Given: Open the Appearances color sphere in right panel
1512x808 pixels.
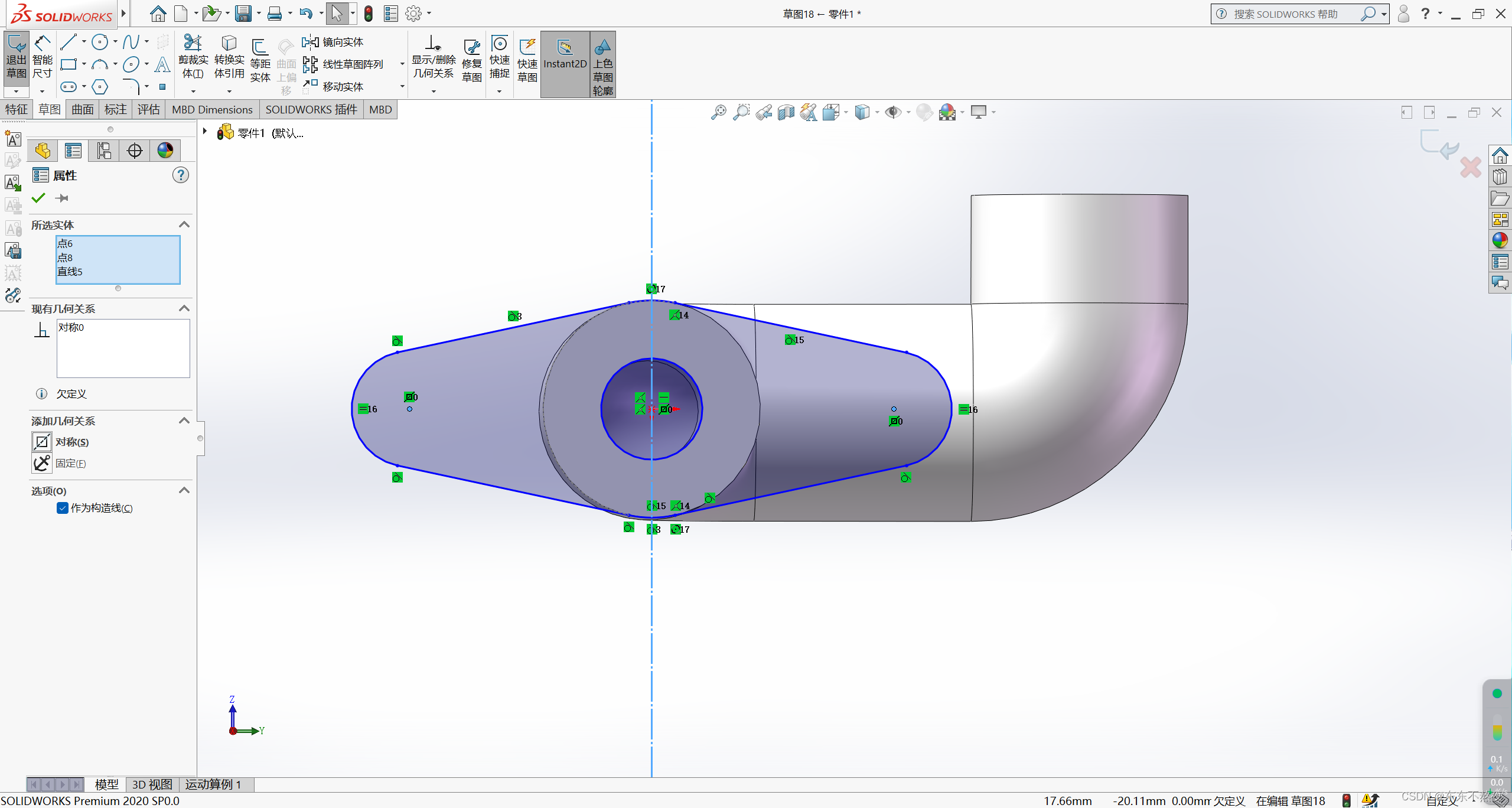Looking at the screenshot, I should (1500, 240).
